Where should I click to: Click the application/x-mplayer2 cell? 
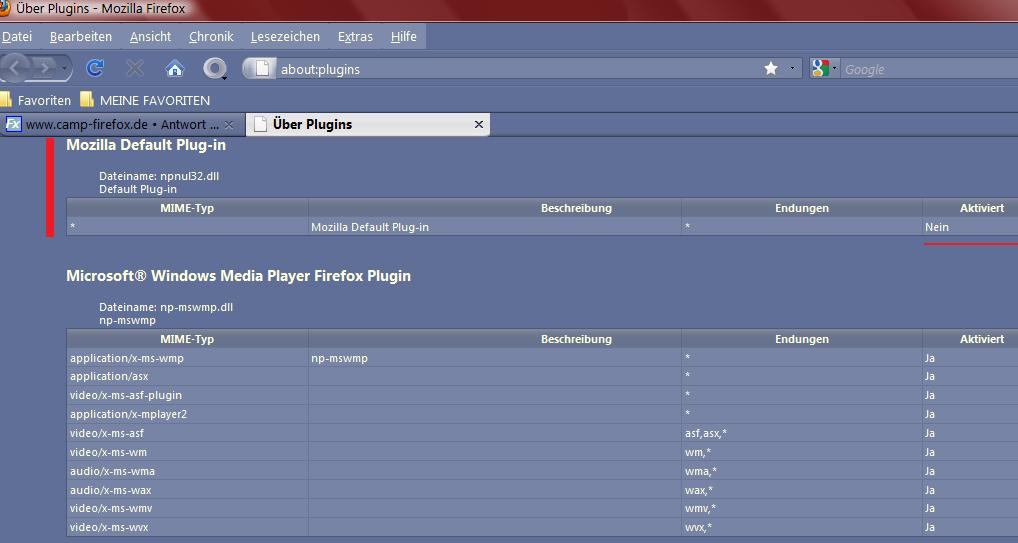click(x=188, y=414)
